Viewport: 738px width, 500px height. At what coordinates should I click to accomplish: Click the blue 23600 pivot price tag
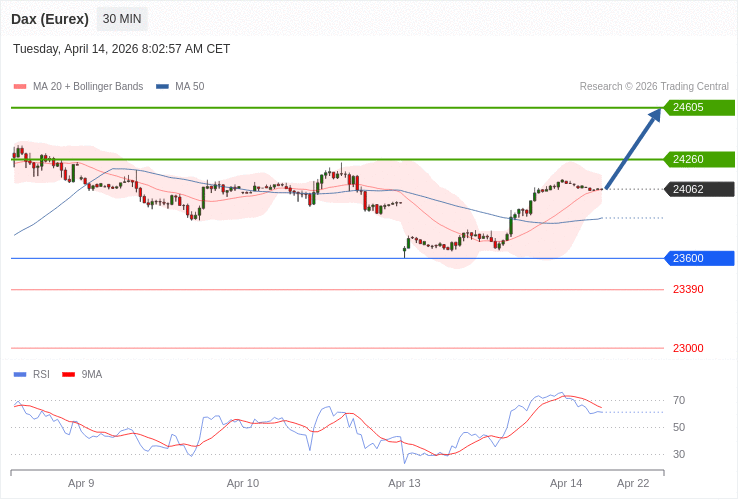click(699, 258)
